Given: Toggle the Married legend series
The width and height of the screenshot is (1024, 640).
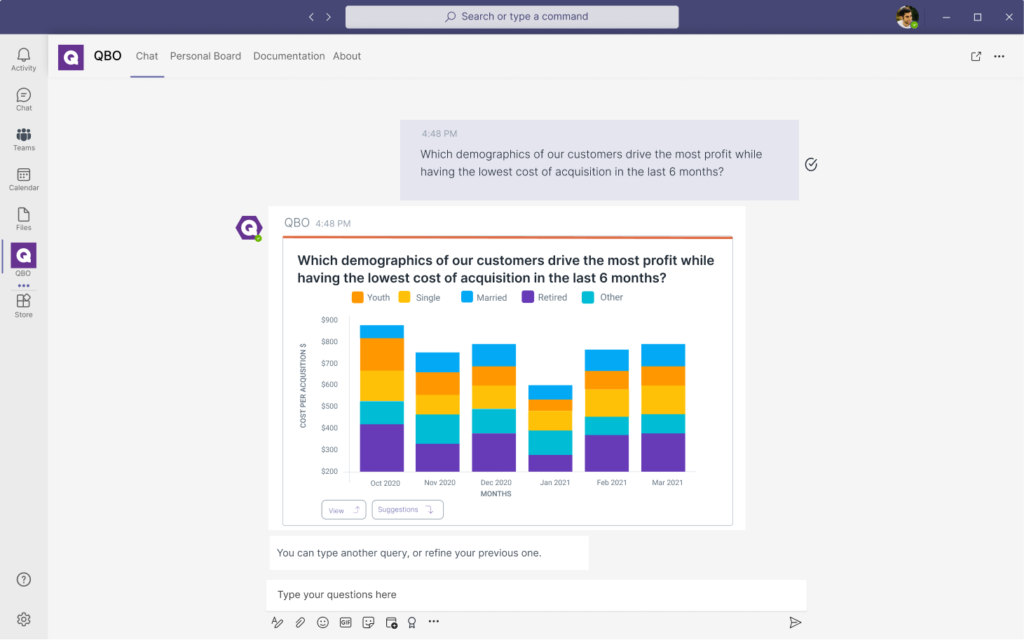Looking at the screenshot, I should pyautogui.click(x=484, y=297).
